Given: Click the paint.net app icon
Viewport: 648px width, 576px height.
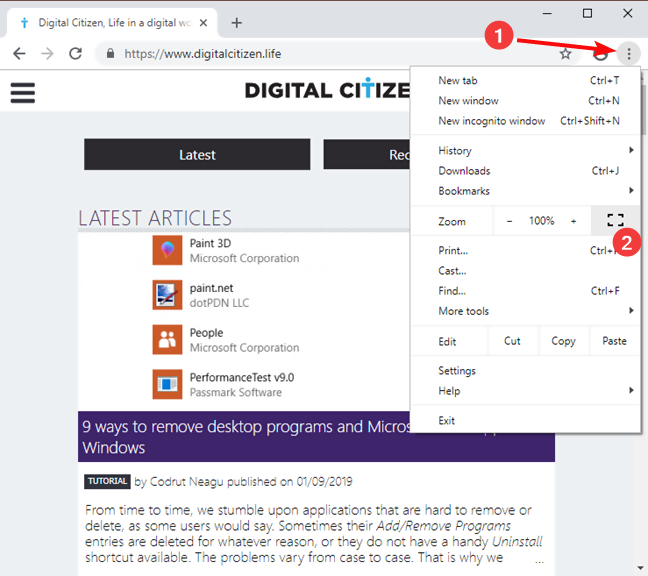Looking at the screenshot, I should coord(167,295).
